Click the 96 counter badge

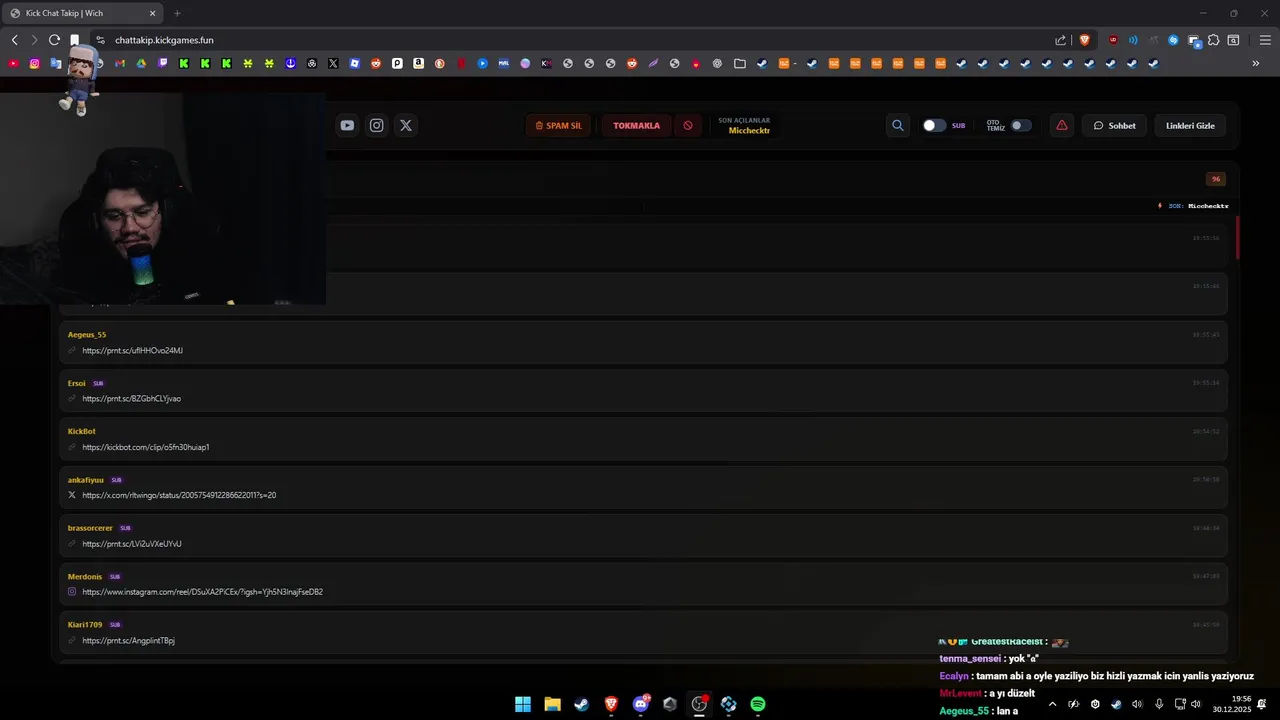click(1216, 179)
